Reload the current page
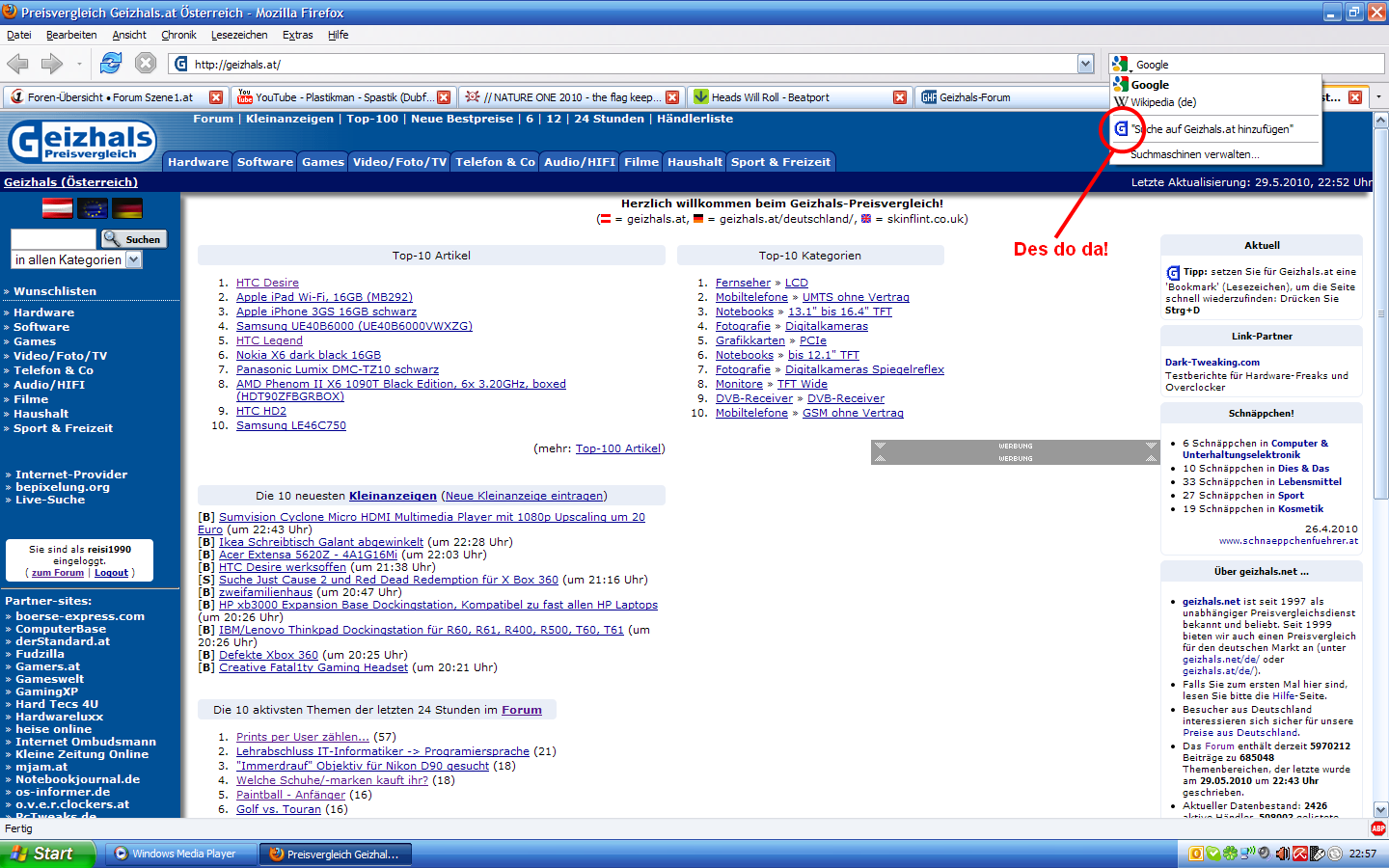Screen dimensions: 1389x868 point(111,64)
